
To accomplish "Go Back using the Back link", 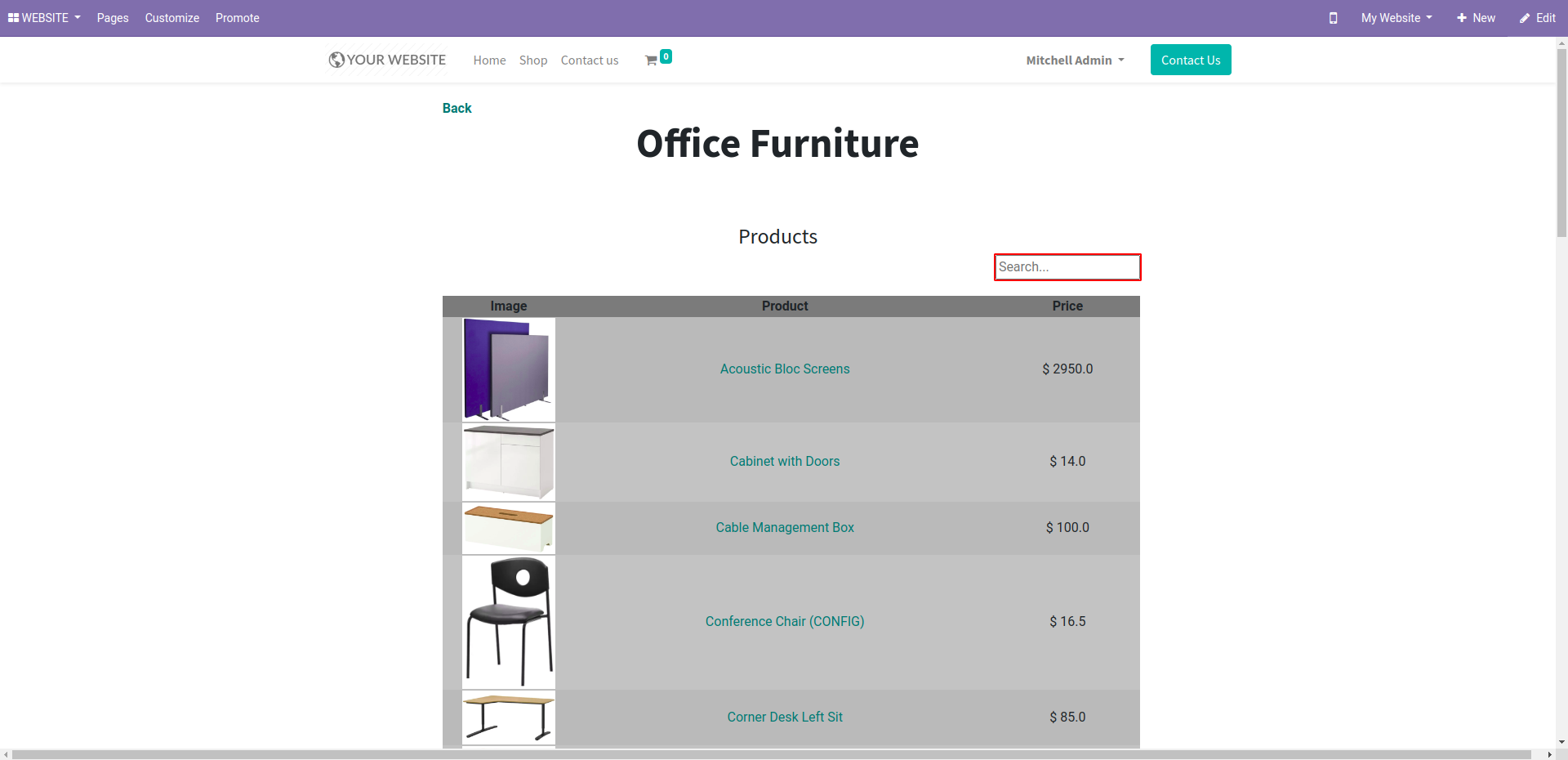I will (457, 108).
